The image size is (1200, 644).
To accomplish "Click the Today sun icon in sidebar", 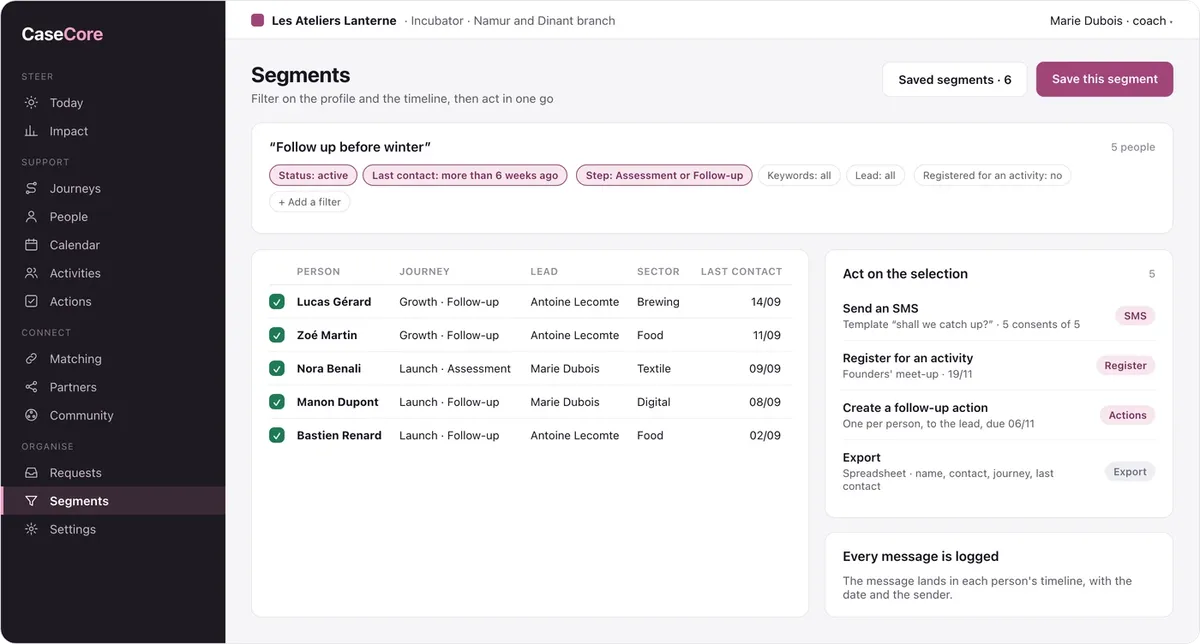I will click(x=31, y=103).
